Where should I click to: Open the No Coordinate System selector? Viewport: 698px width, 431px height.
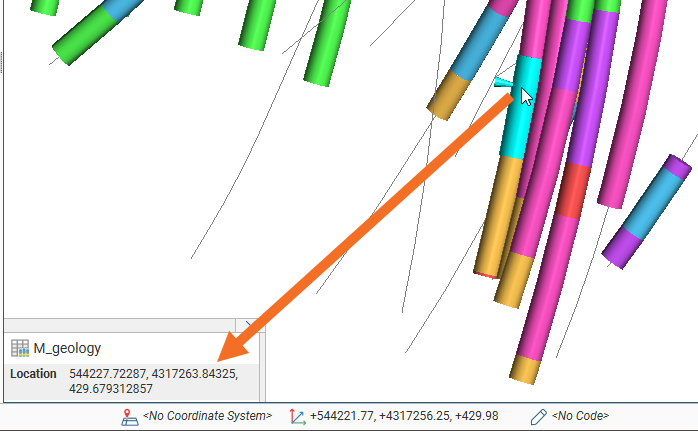point(206,415)
